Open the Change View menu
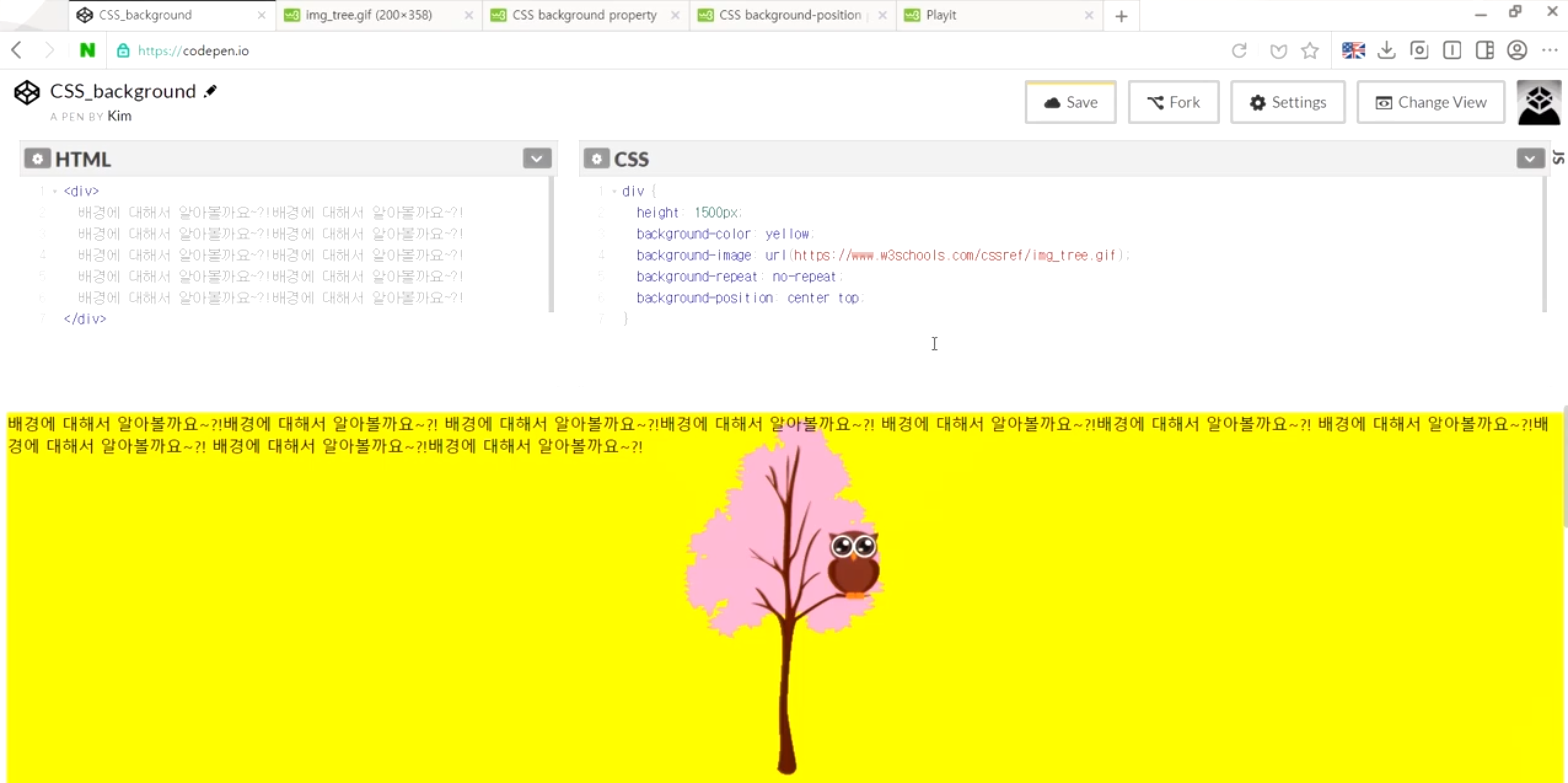 click(1430, 102)
